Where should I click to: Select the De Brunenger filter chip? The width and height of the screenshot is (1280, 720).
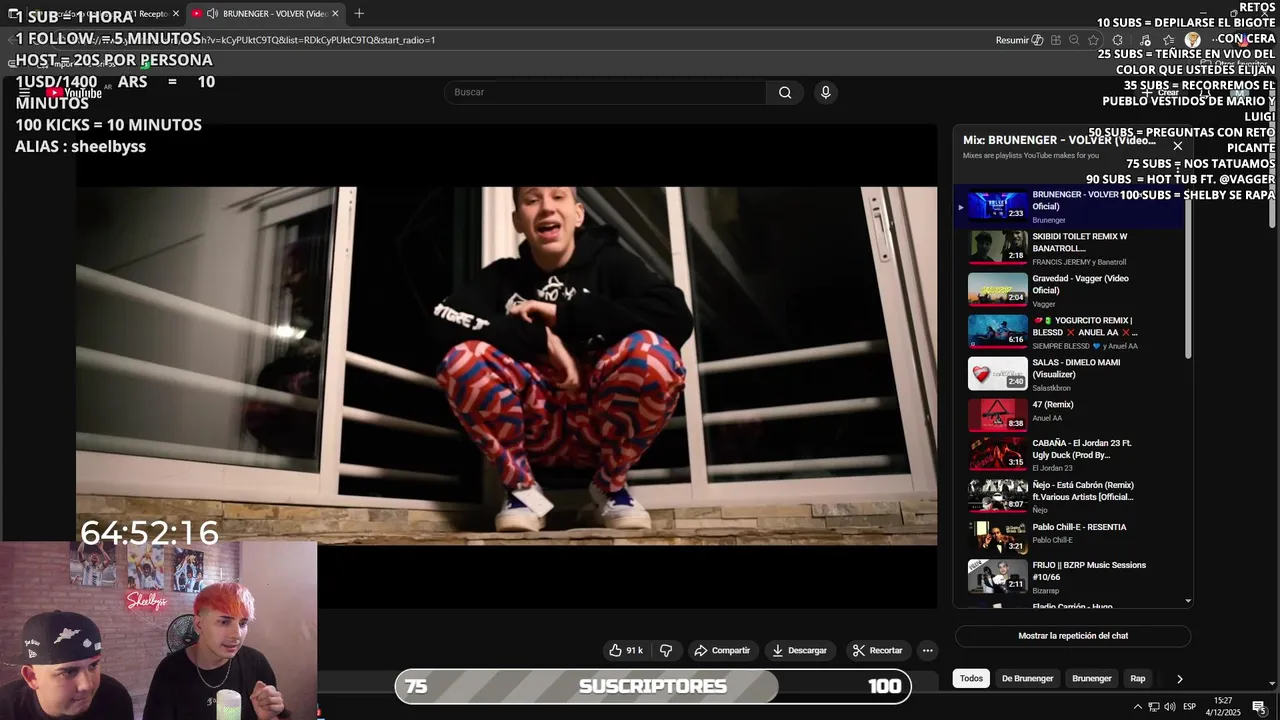click(x=1027, y=678)
